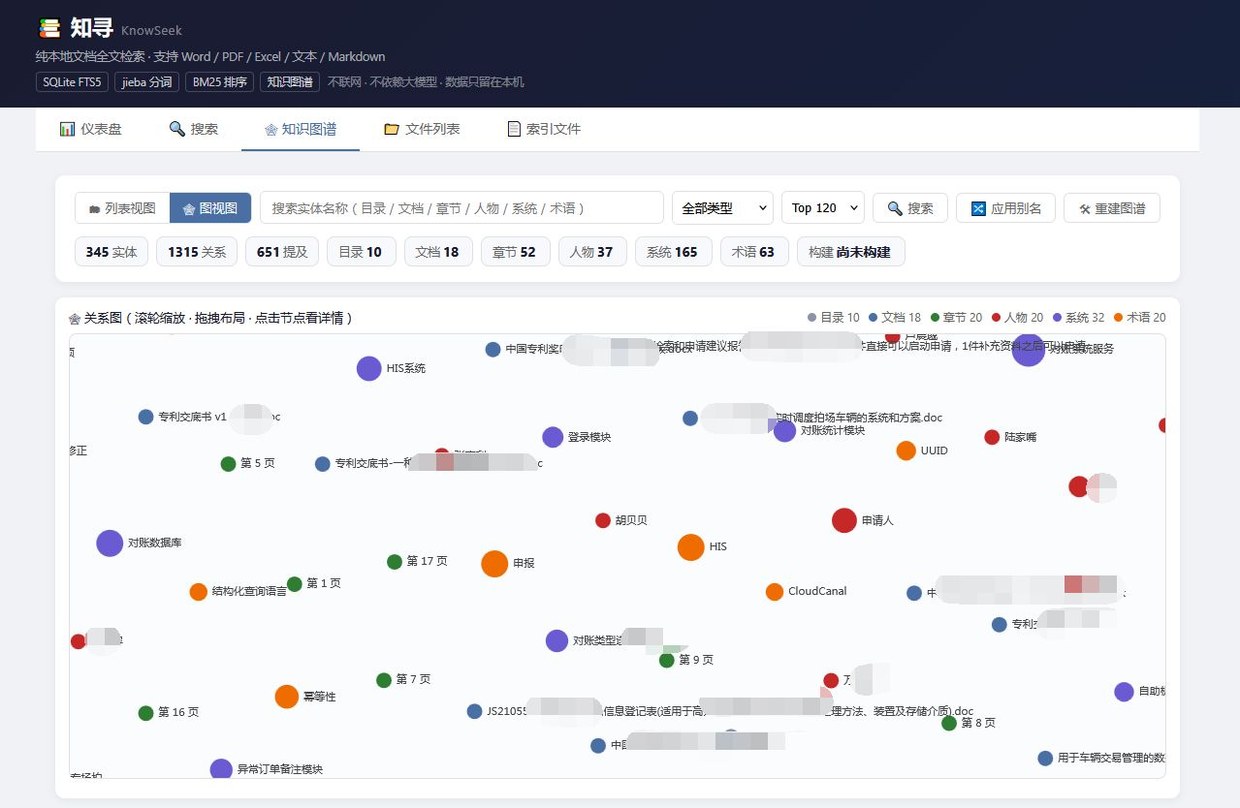
Task: Click the 重建图谱 rebuild button
Action: tap(1112, 208)
